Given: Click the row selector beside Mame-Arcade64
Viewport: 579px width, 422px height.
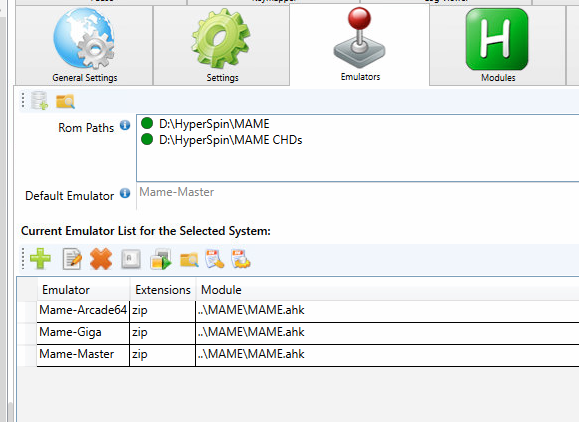Looking at the screenshot, I should [x=27, y=311].
